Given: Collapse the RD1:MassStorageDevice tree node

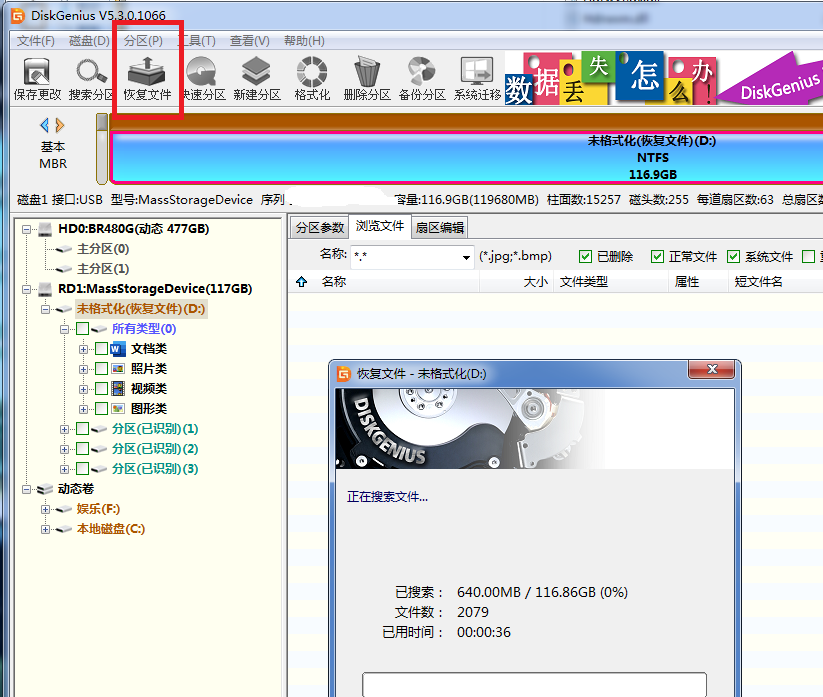Looking at the screenshot, I should click(x=26, y=289).
